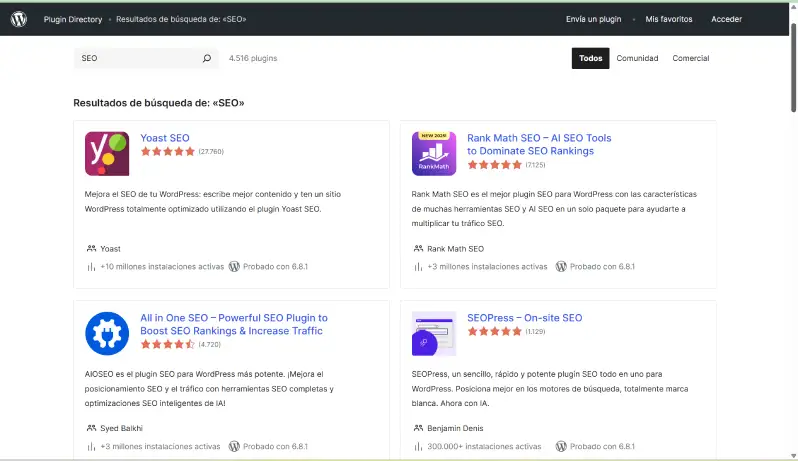Open Rank Math SEO title link
Viewport: 798px width, 461px height.
pyautogui.click(x=539, y=145)
